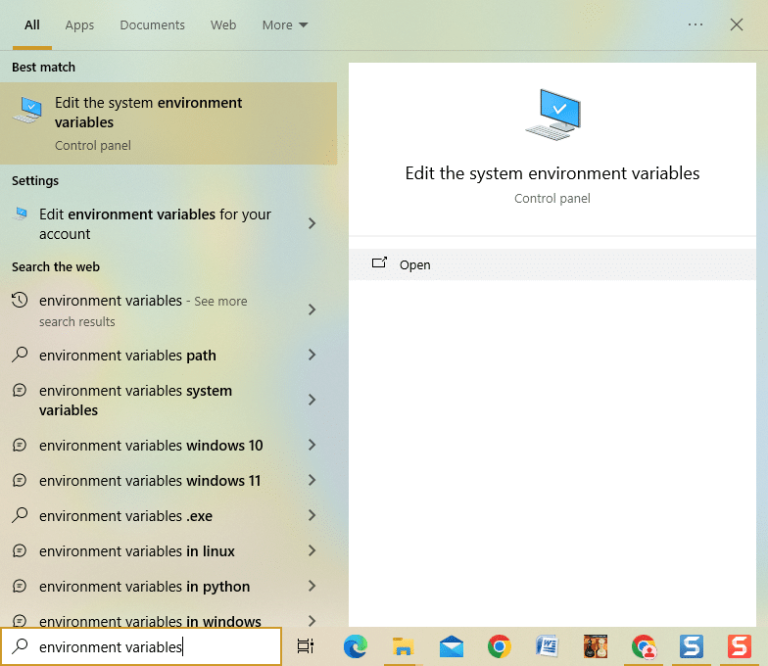Click the Task View icon

click(x=306, y=646)
